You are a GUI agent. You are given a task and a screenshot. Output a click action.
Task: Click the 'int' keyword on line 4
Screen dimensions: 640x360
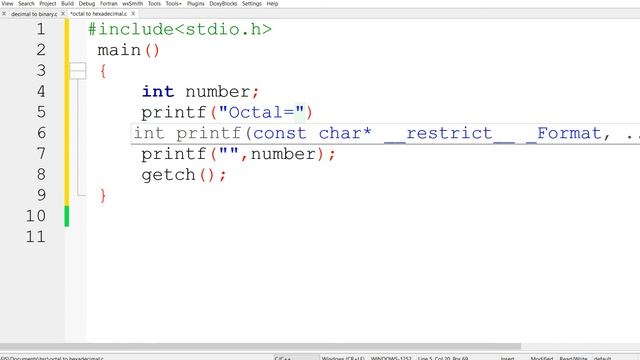coord(158,91)
